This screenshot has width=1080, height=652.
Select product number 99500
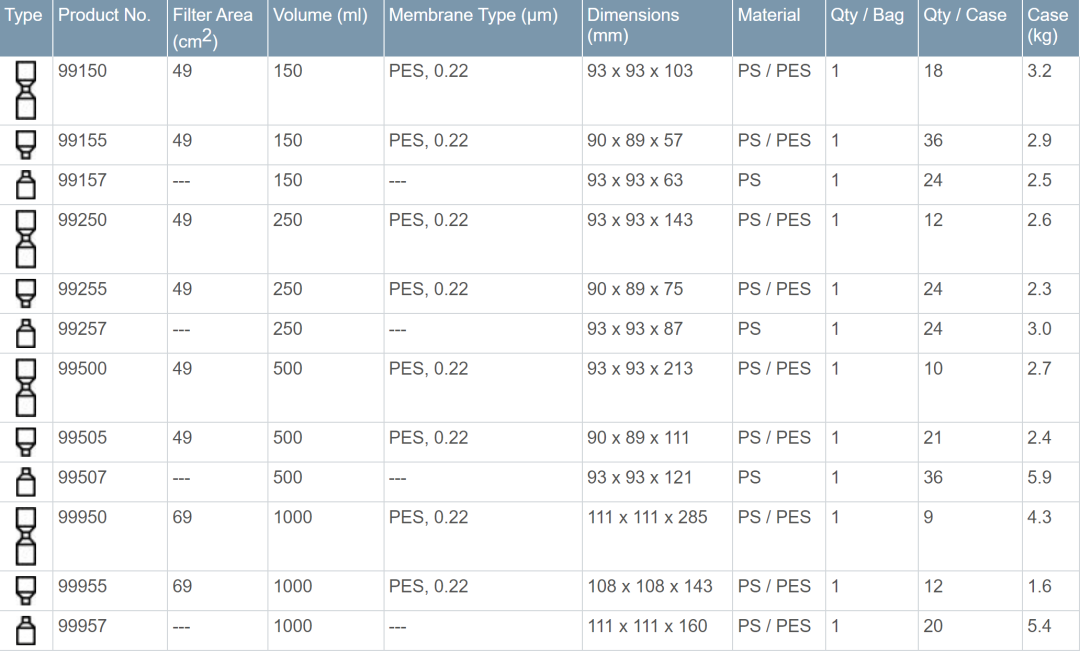point(82,369)
